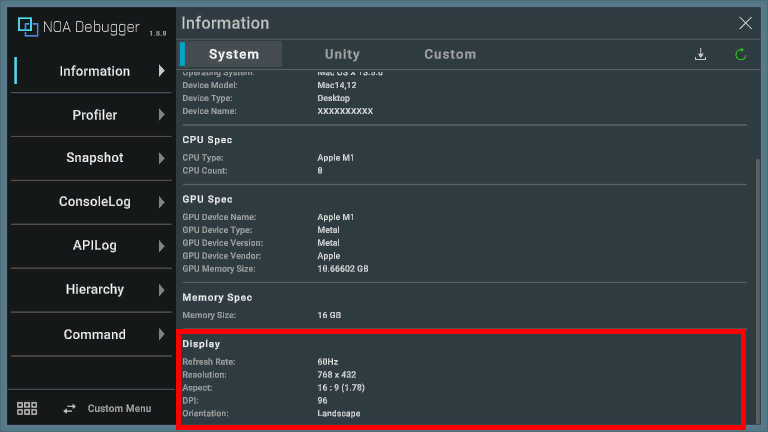Click the Refresh Rate value 60Hz

pyautogui.click(x=328, y=362)
